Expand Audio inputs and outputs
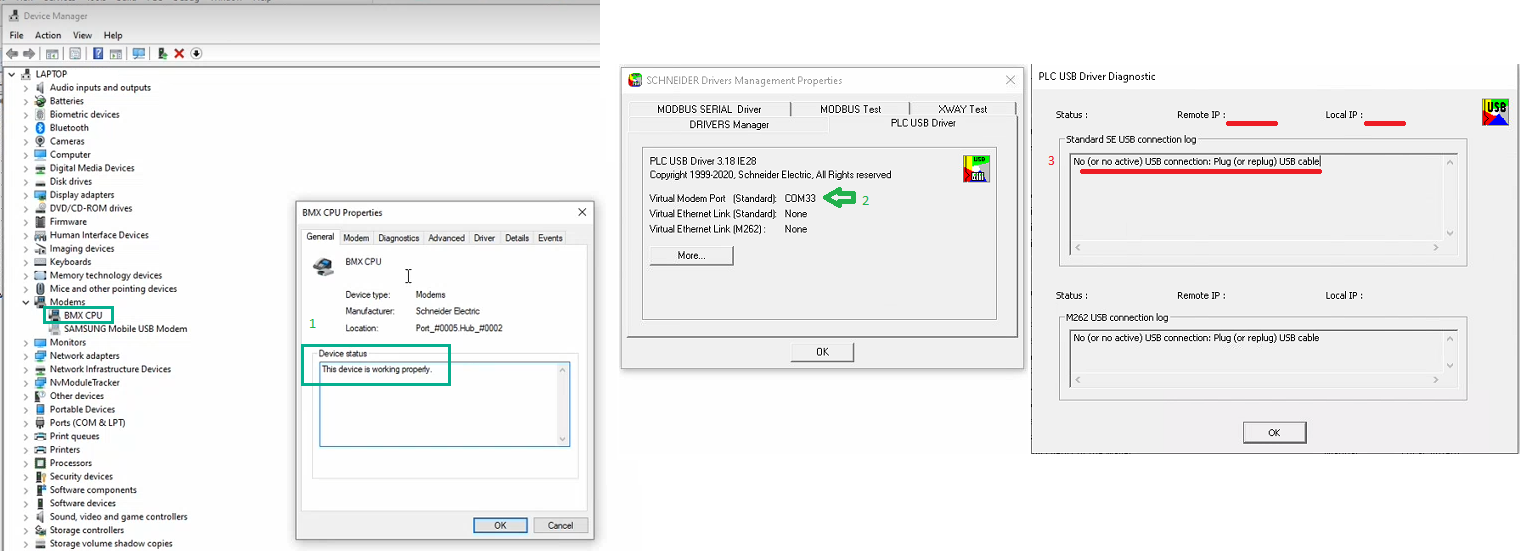The width and height of the screenshot is (1521, 551). [x=26, y=88]
